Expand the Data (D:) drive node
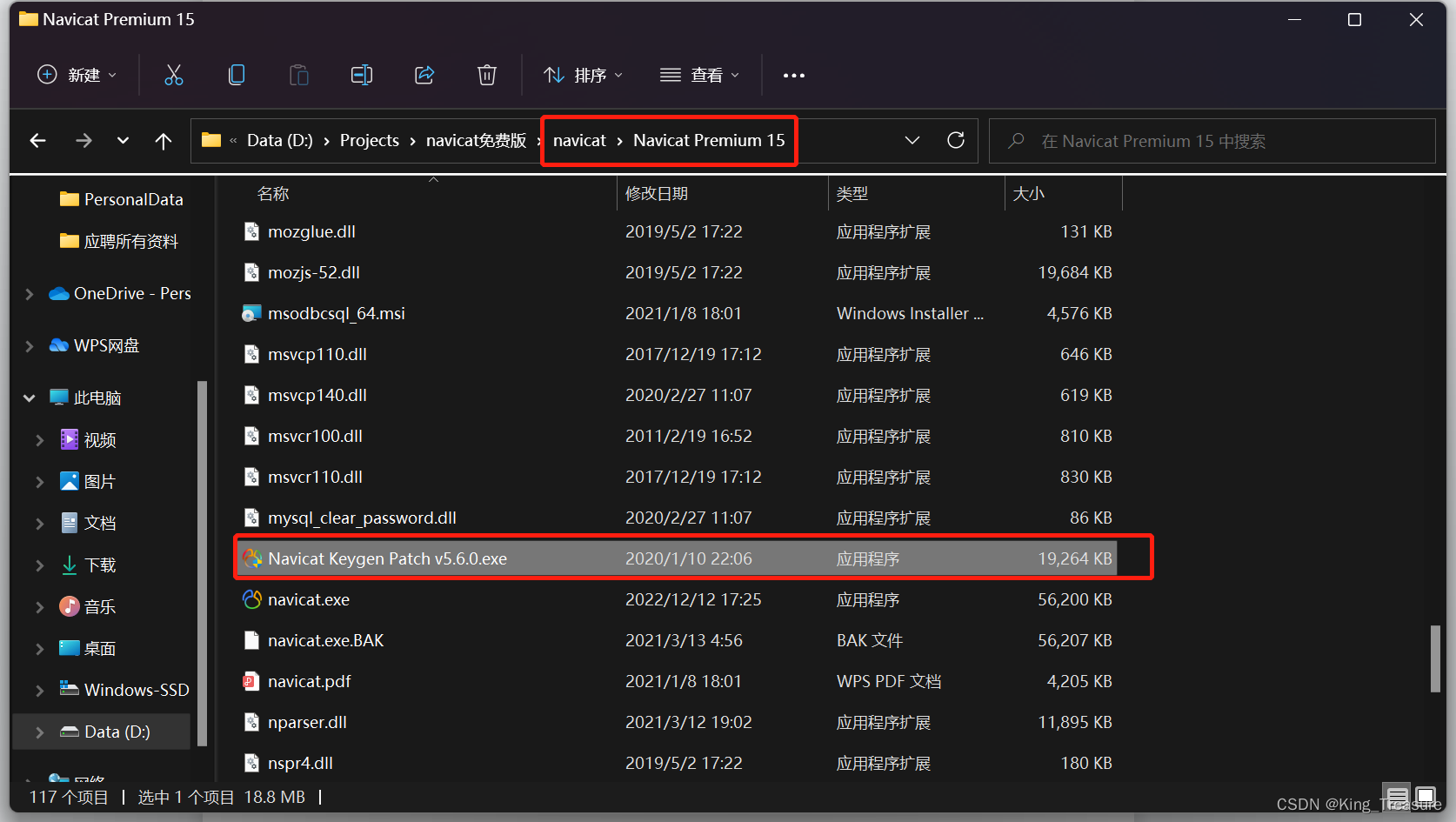The width and height of the screenshot is (1456, 822). (40, 732)
